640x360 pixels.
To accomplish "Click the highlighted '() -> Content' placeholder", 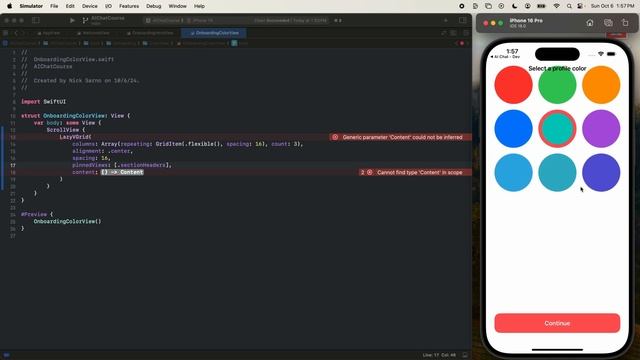I will (x=122, y=172).
